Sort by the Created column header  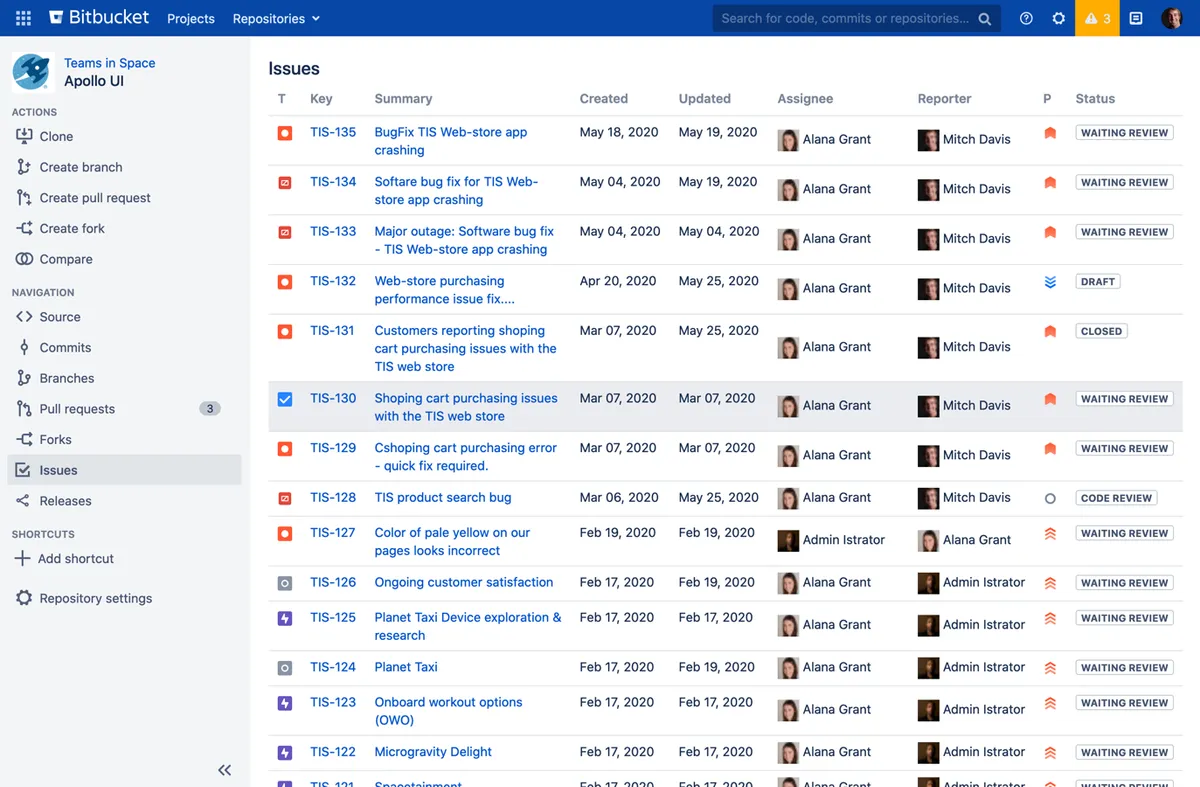click(604, 99)
